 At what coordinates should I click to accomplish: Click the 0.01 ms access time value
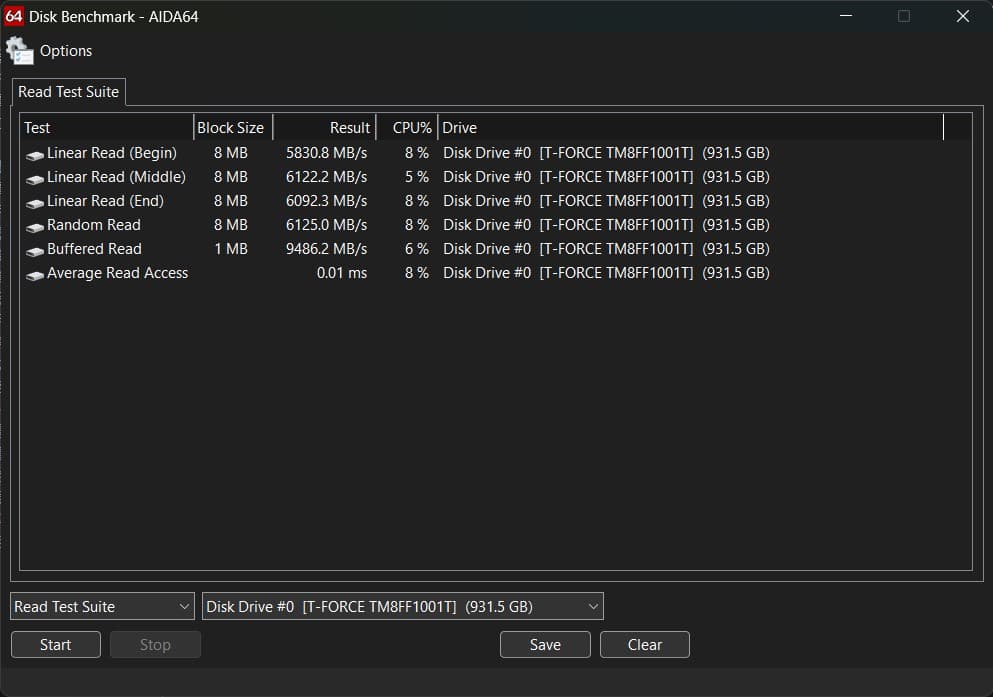tap(342, 273)
